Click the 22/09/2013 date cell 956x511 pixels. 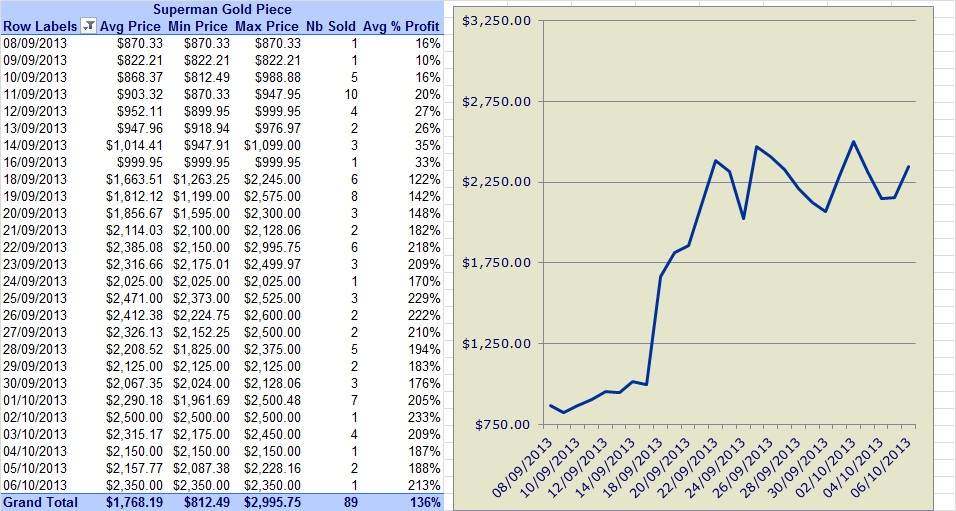(x=35, y=248)
